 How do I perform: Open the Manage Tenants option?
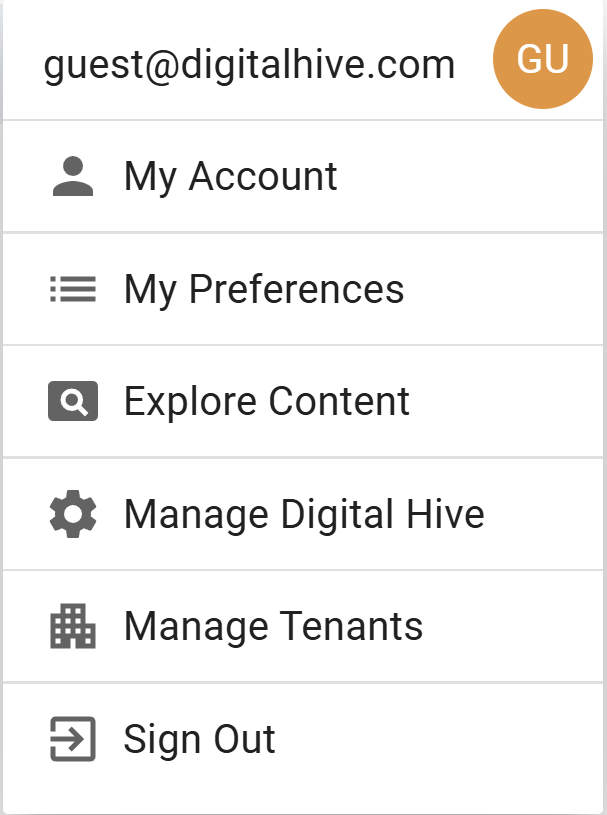coord(303,626)
